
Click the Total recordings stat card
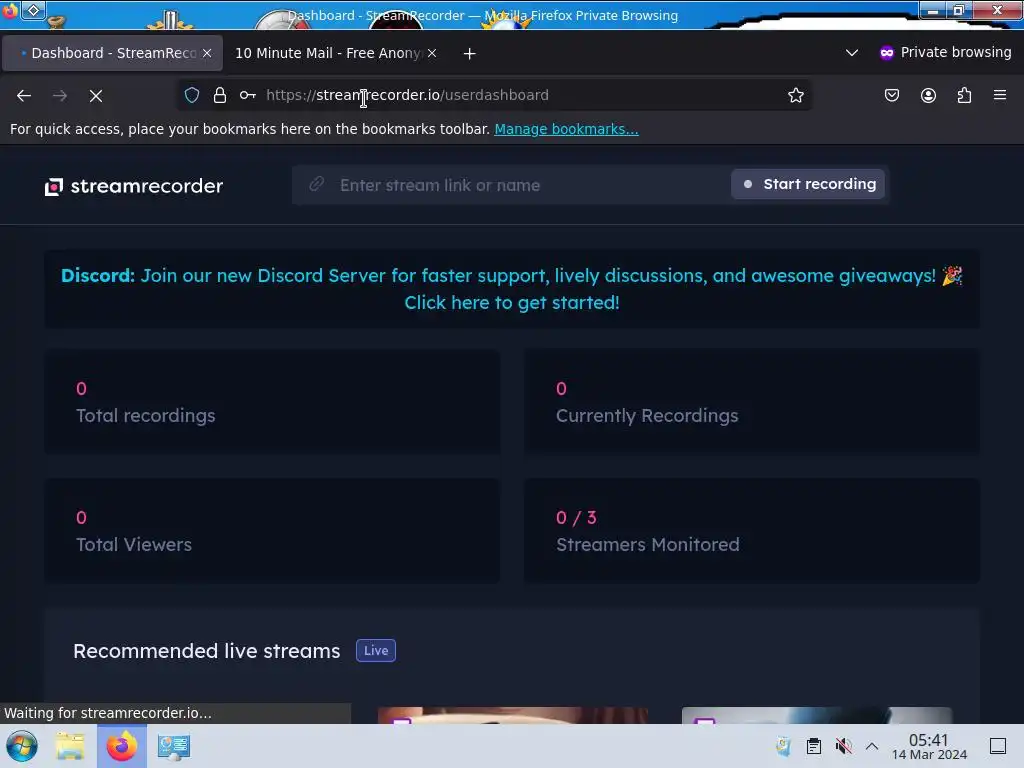[272, 402]
